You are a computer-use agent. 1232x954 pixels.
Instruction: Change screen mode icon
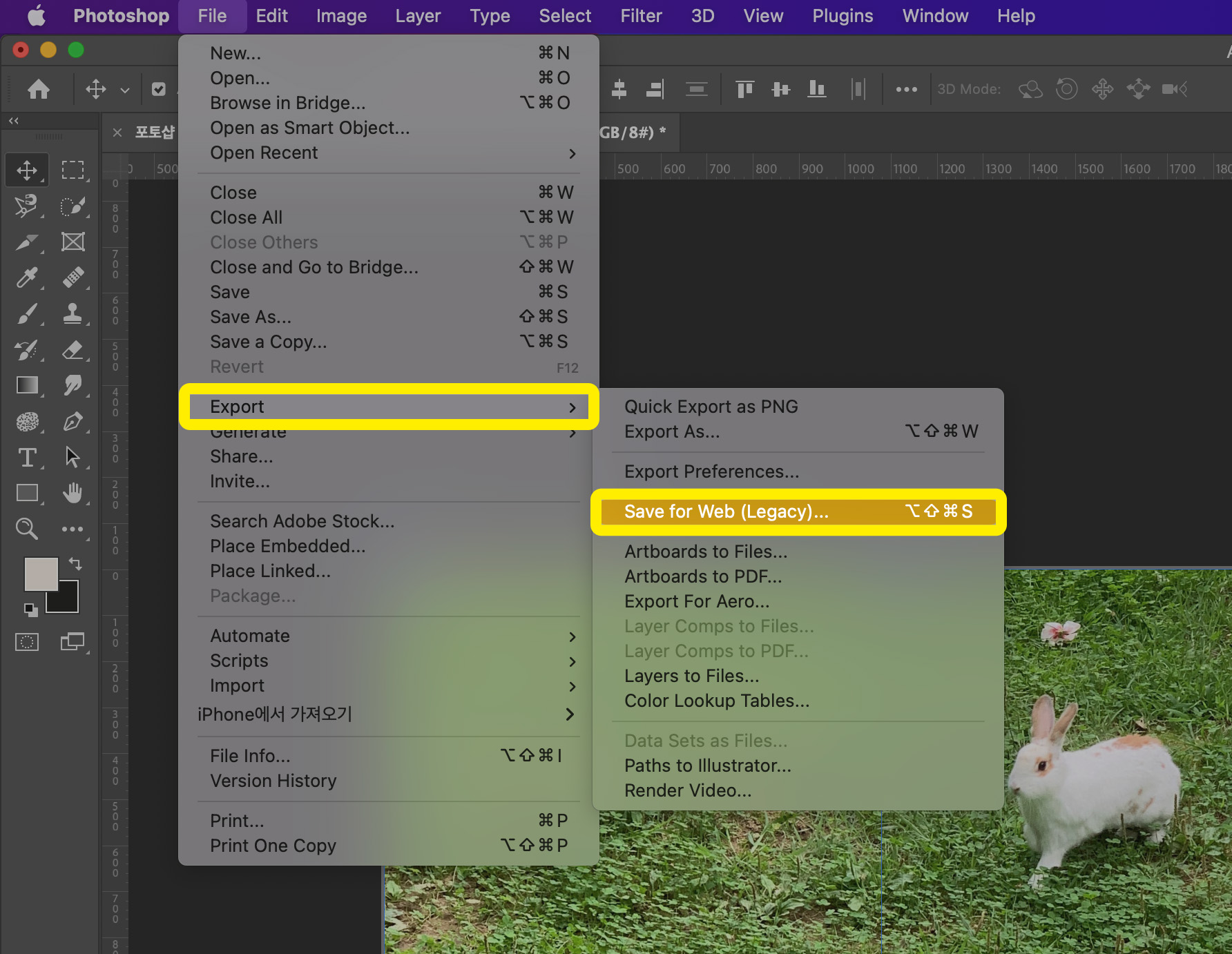(73, 642)
